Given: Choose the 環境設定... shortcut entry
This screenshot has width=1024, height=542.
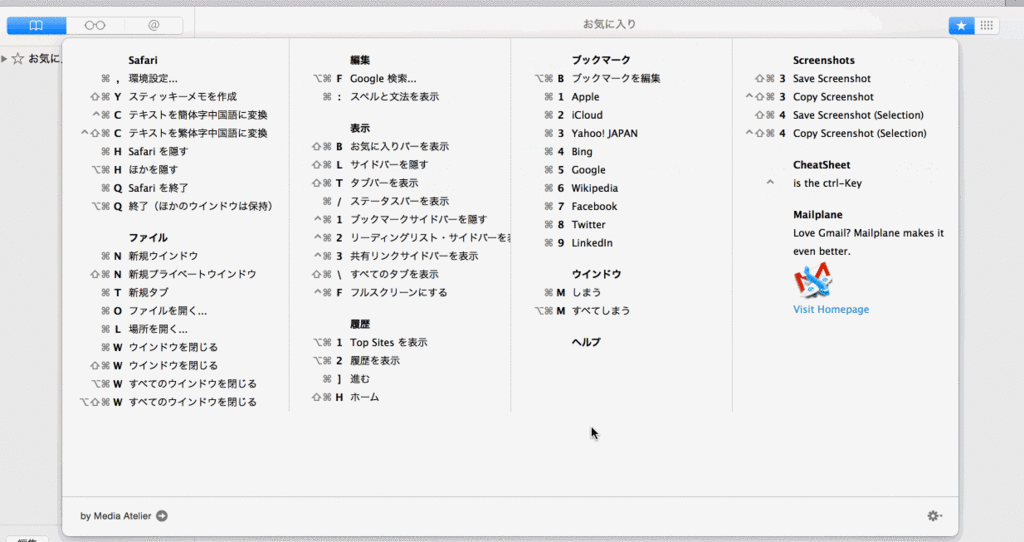Looking at the screenshot, I should [153, 78].
